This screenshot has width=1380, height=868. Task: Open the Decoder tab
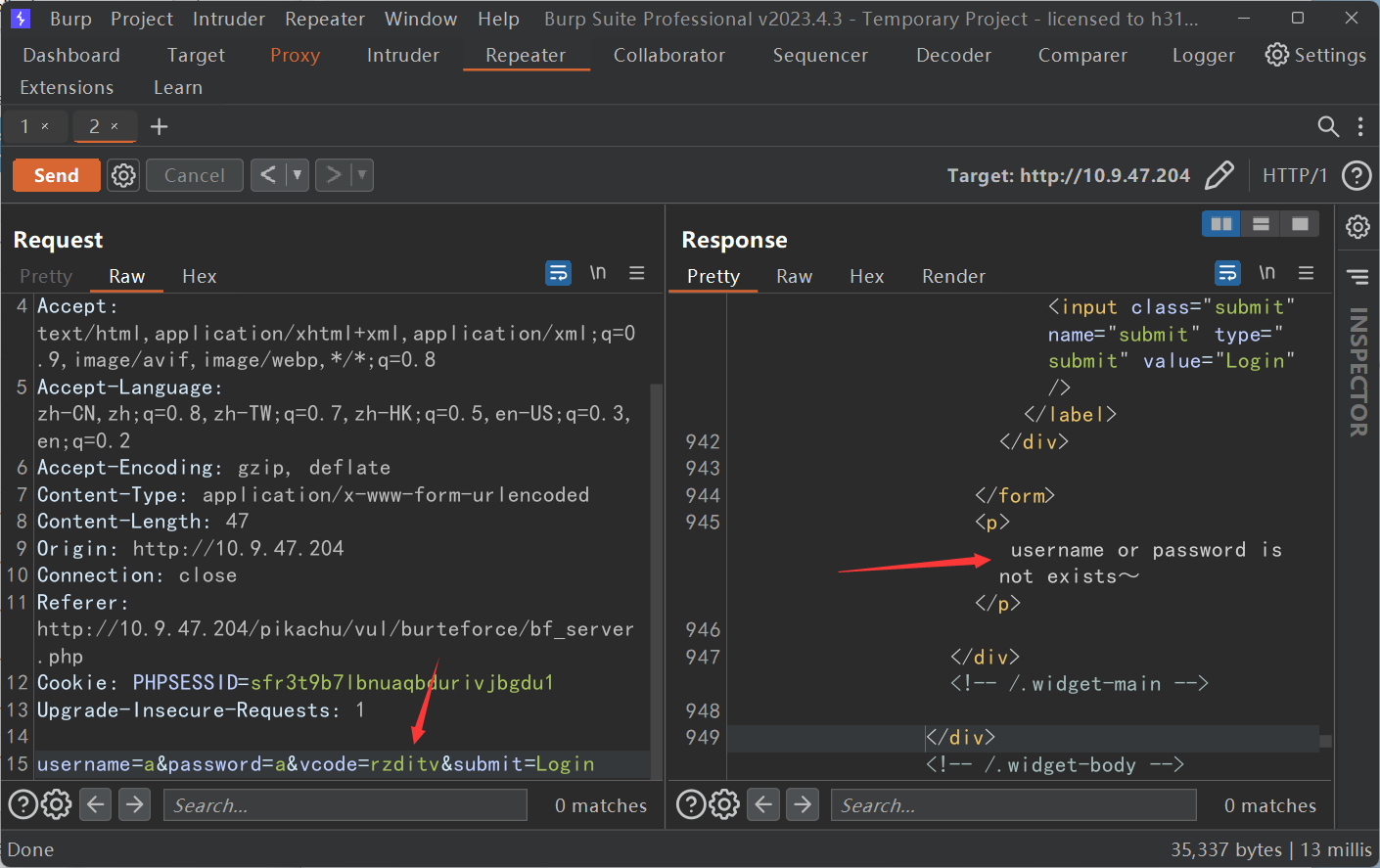click(x=953, y=55)
